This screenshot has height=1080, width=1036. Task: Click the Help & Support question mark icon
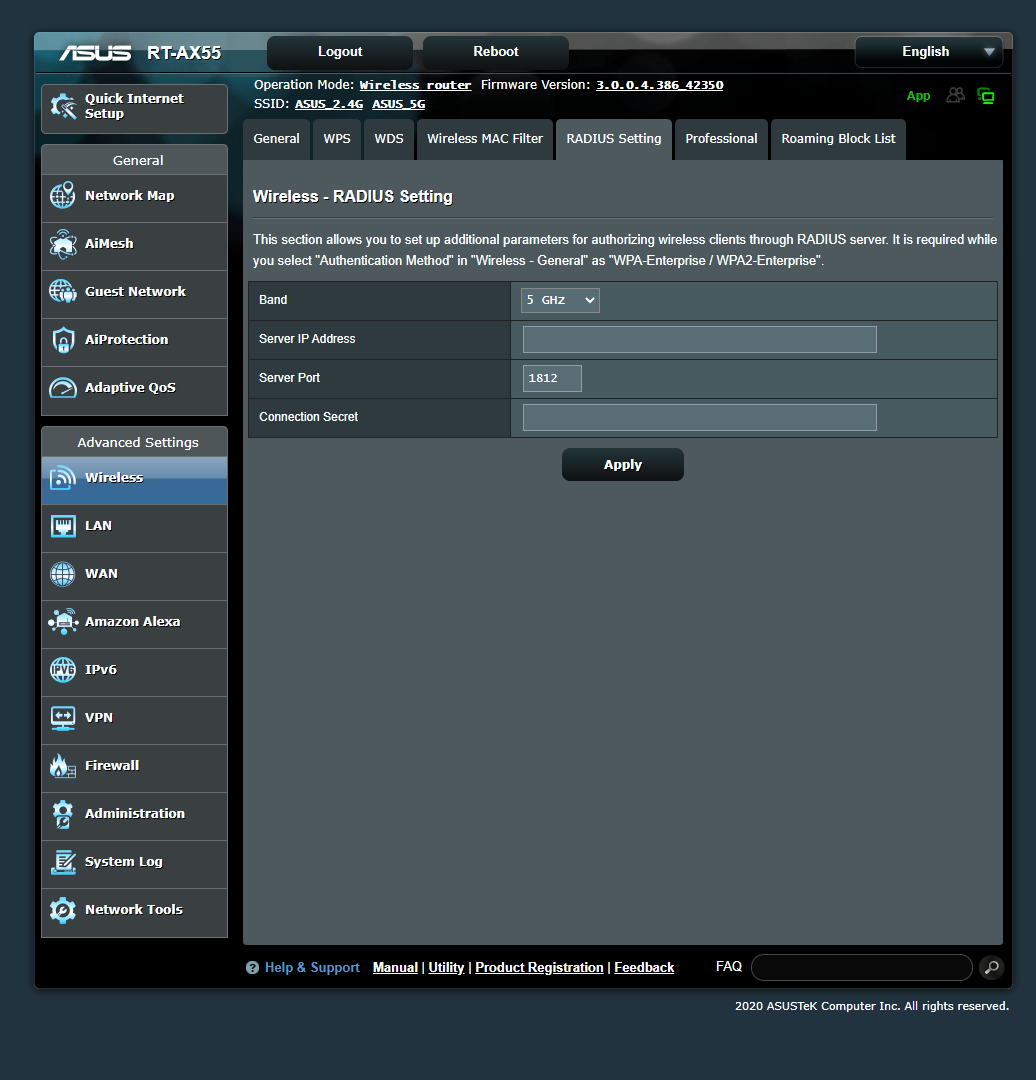click(x=252, y=968)
